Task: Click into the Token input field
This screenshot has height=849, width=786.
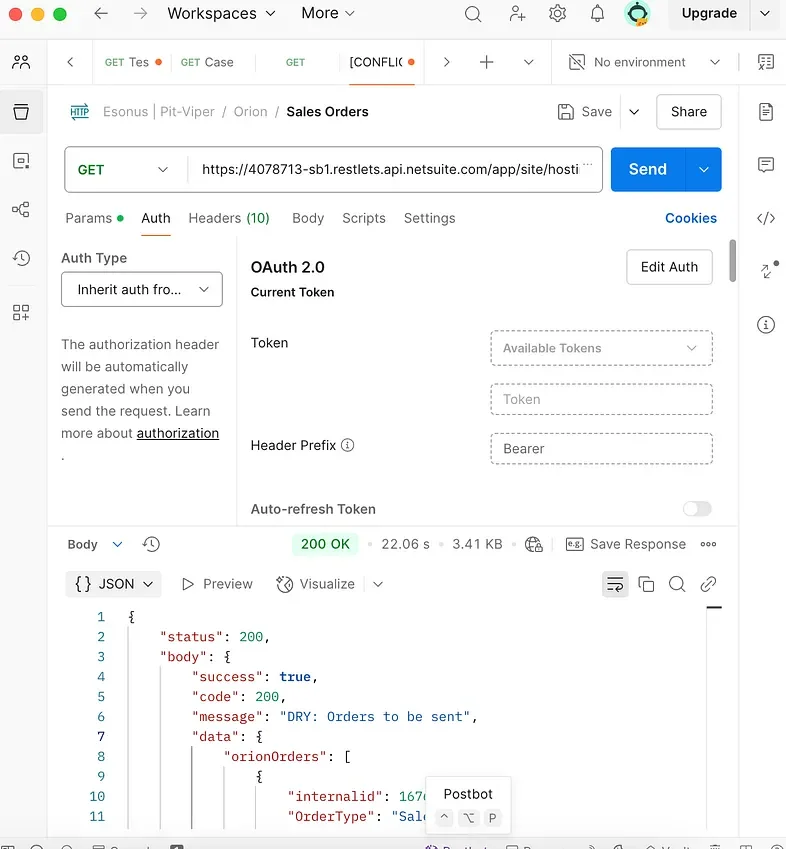Action: click(x=601, y=399)
